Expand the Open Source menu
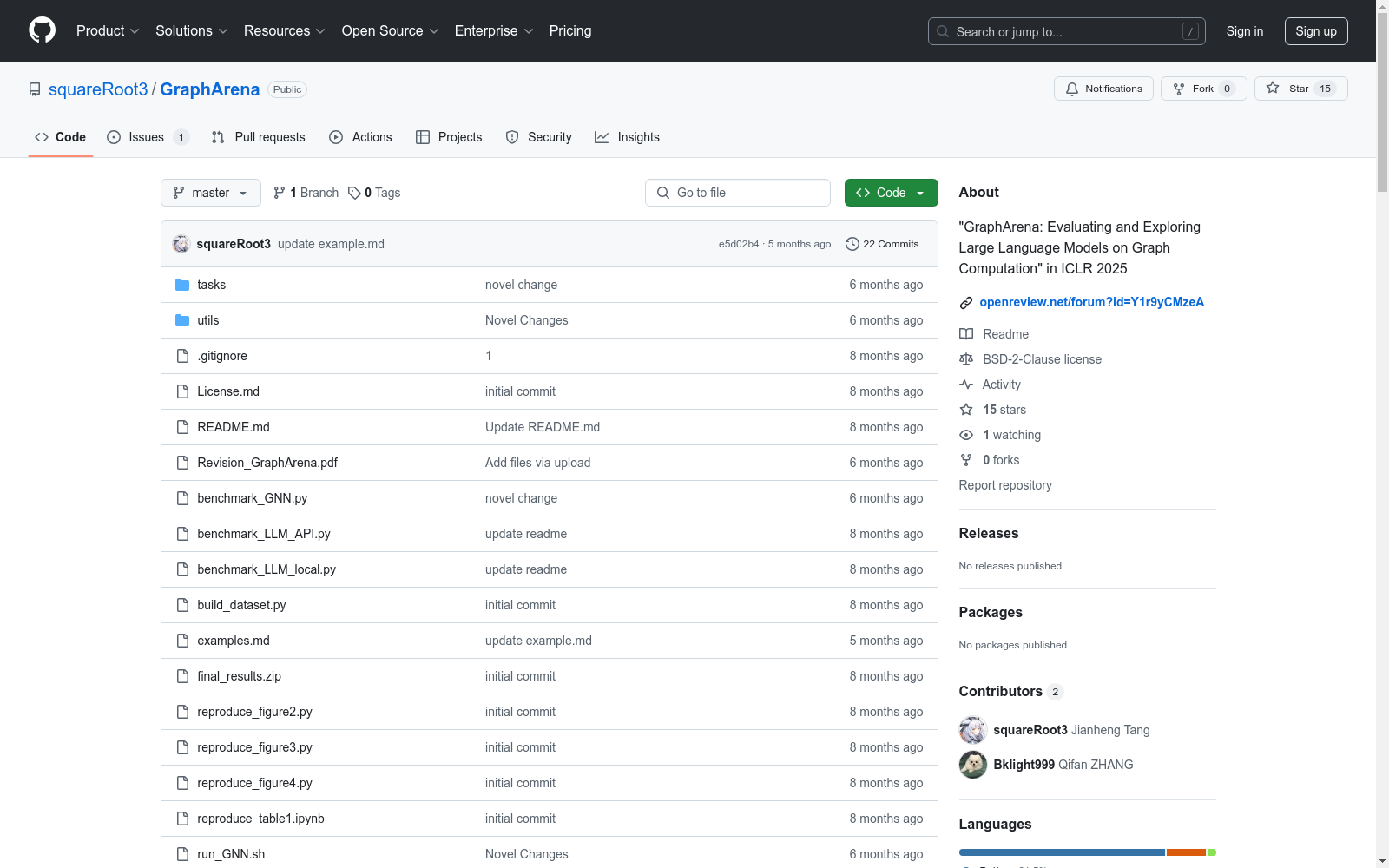Viewport: 1389px width, 868px height. point(391,31)
